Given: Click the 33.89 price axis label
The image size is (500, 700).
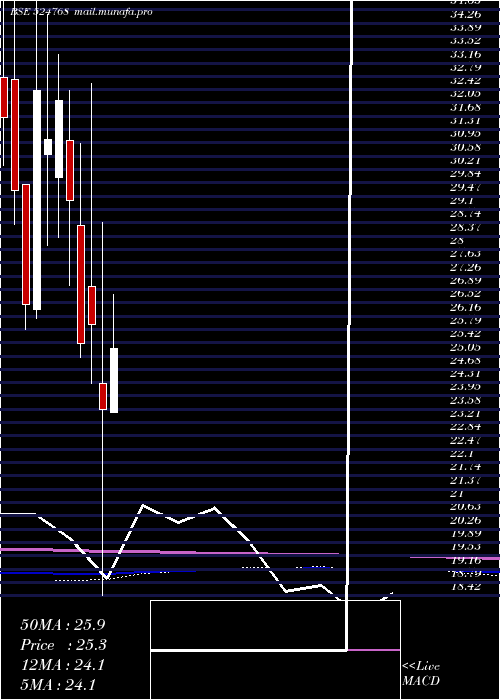Looking at the screenshot, I should pyautogui.click(x=466, y=27).
